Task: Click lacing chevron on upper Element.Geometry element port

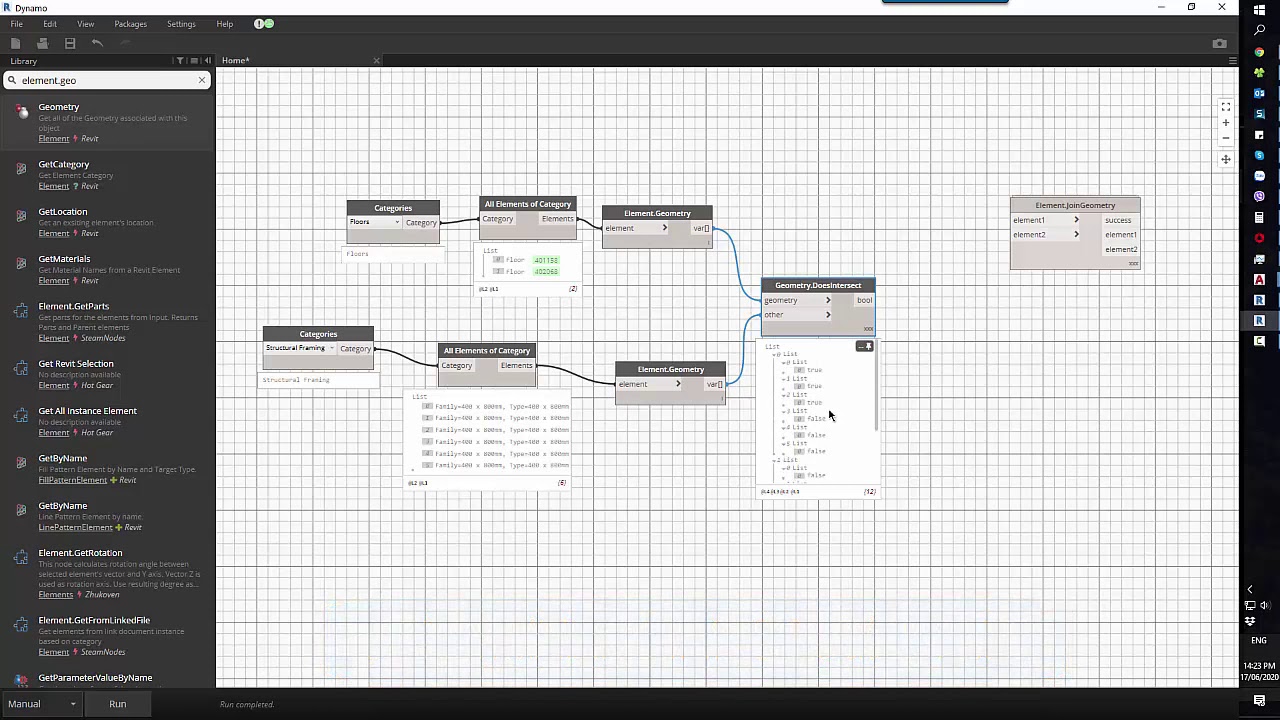Action: tap(665, 228)
